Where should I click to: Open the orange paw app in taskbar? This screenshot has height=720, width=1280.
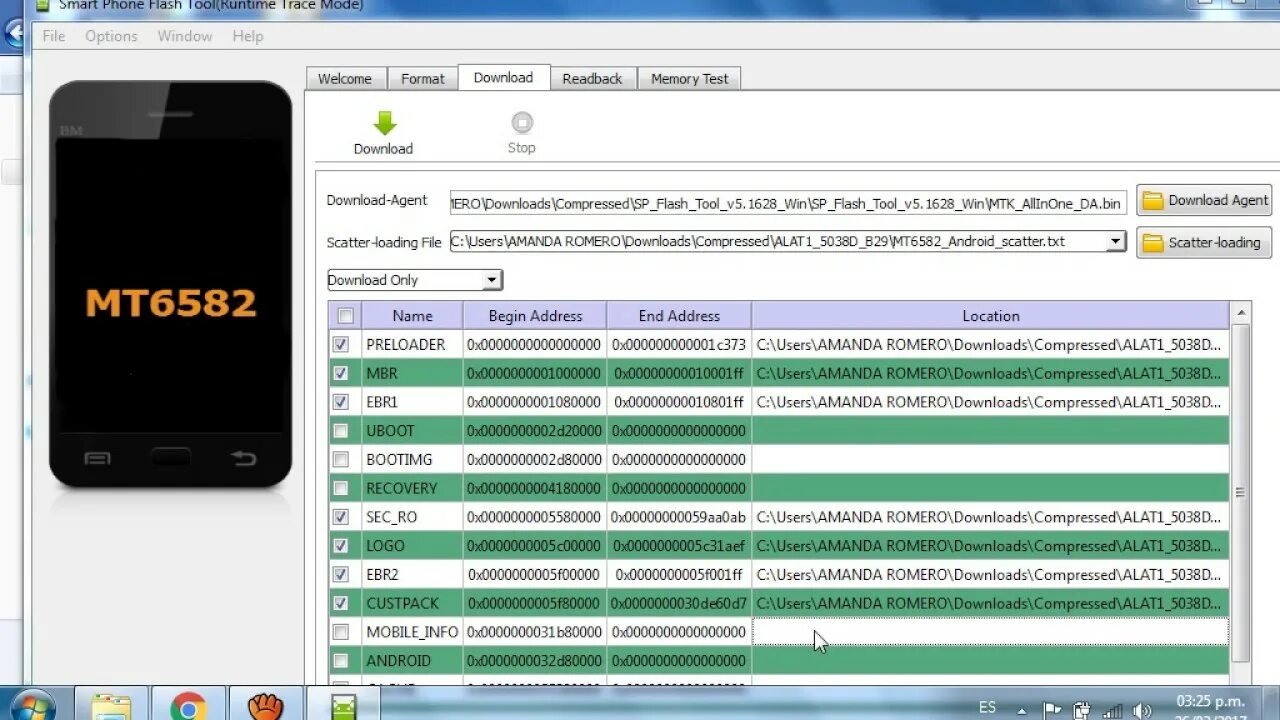(265, 707)
